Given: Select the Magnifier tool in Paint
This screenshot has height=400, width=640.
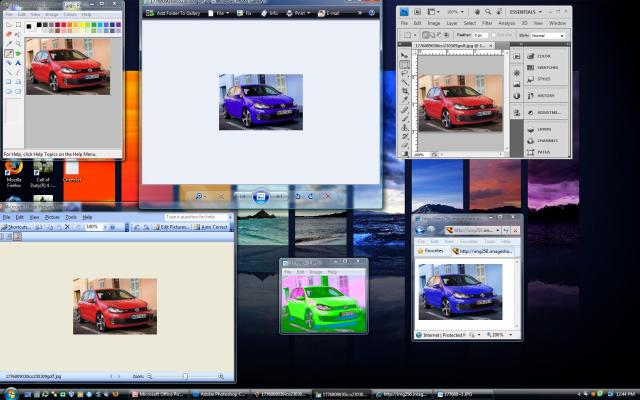Looking at the screenshot, I should pos(18,44).
